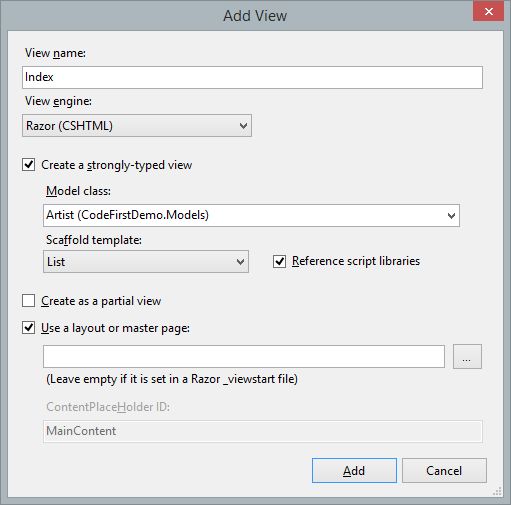Close the Add View dialog
Image resolution: width=511 pixels, height=505 pixels.
488,11
